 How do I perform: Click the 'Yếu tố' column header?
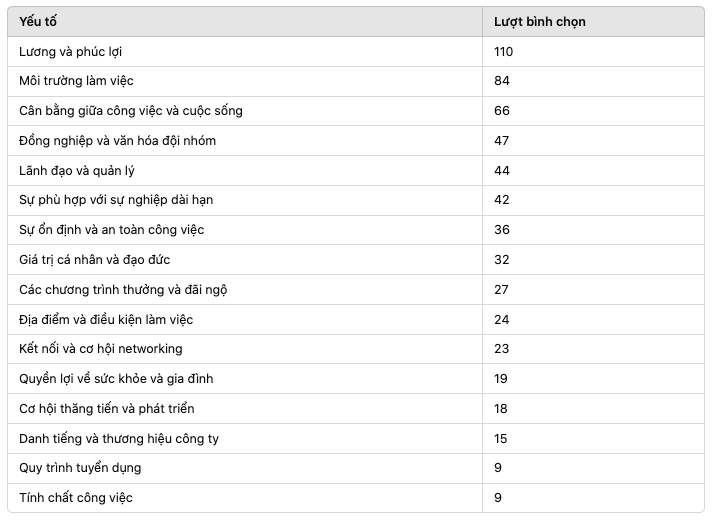[x=245, y=21]
